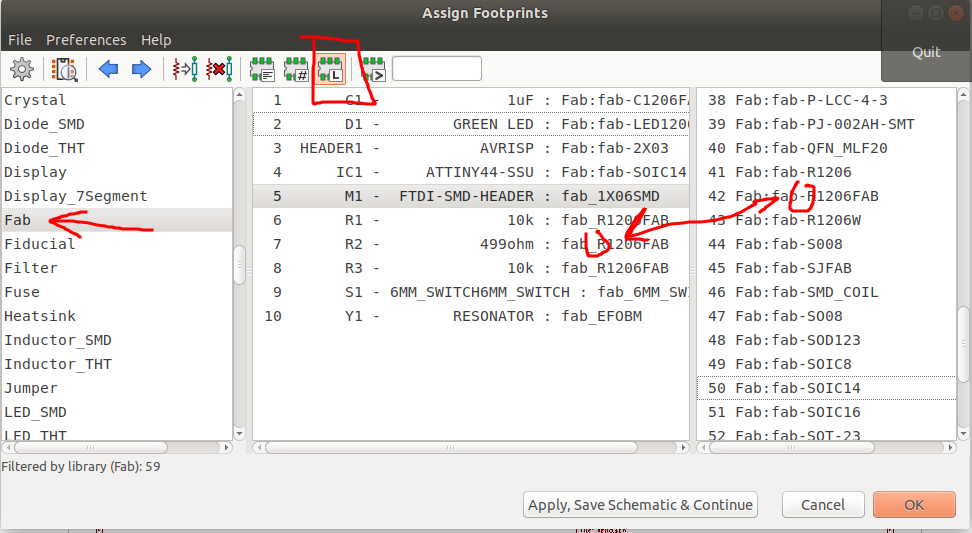The image size is (972, 533).
Task: Run automatic footprint association
Action: [185, 69]
